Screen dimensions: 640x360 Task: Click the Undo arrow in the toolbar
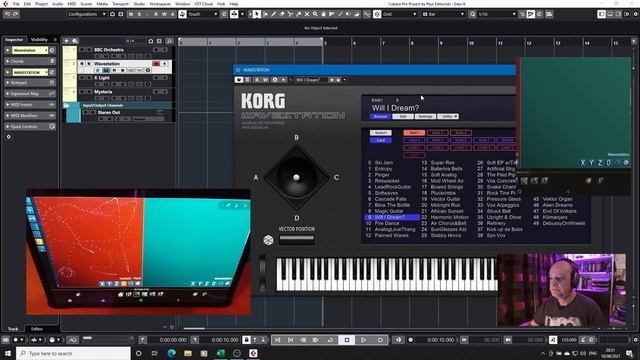pyautogui.click(x=7, y=14)
